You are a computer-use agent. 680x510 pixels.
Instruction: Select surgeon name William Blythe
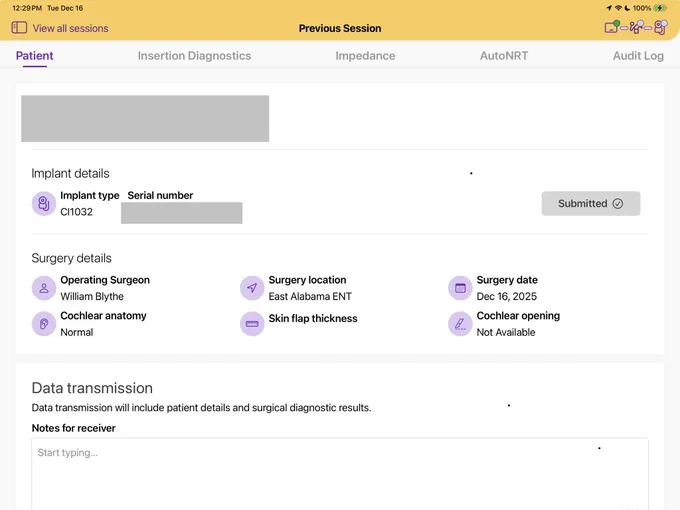point(92,296)
